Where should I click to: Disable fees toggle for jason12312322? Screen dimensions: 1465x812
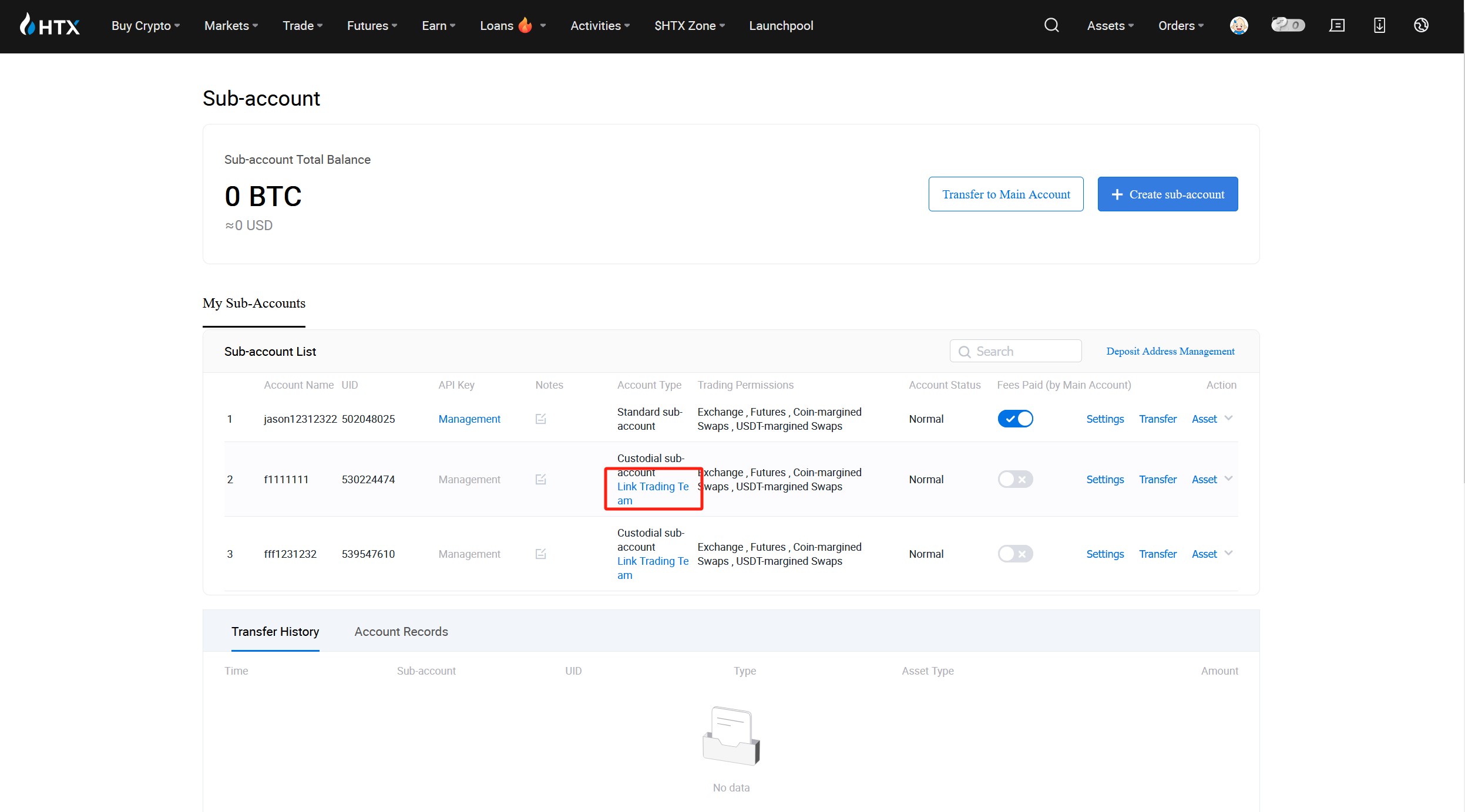click(1015, 419)
